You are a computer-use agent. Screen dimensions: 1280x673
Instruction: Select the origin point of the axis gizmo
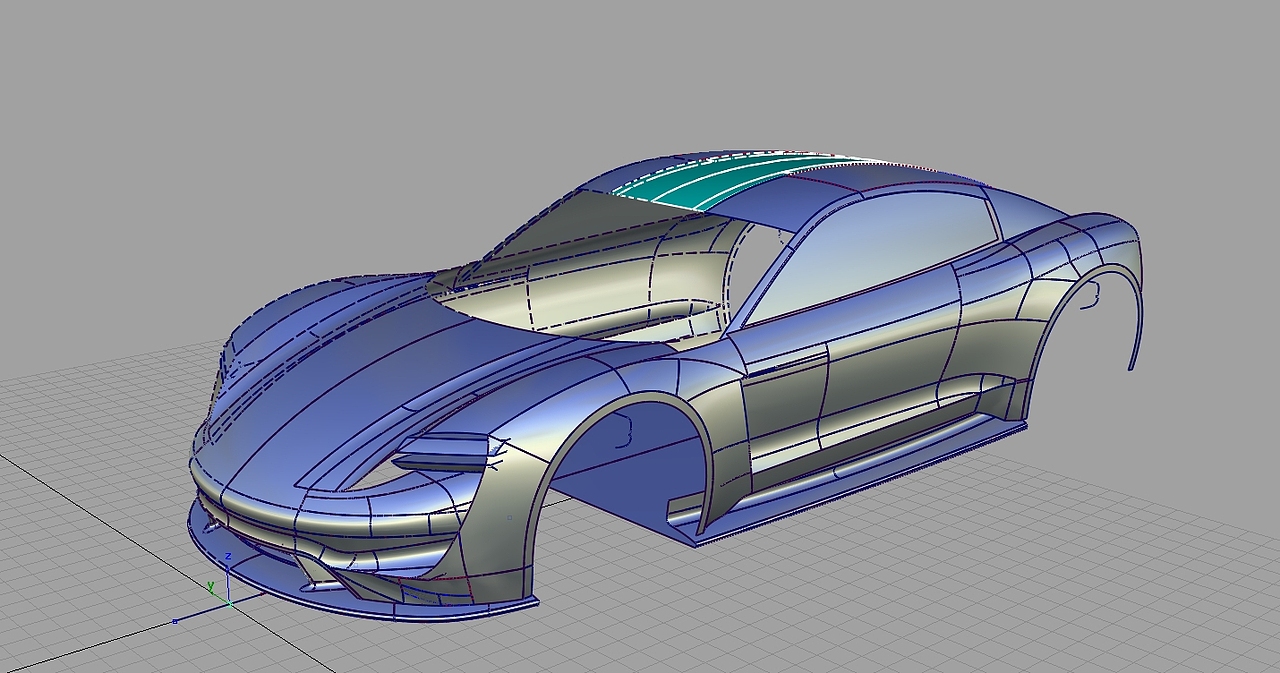(x=230, y=604)
